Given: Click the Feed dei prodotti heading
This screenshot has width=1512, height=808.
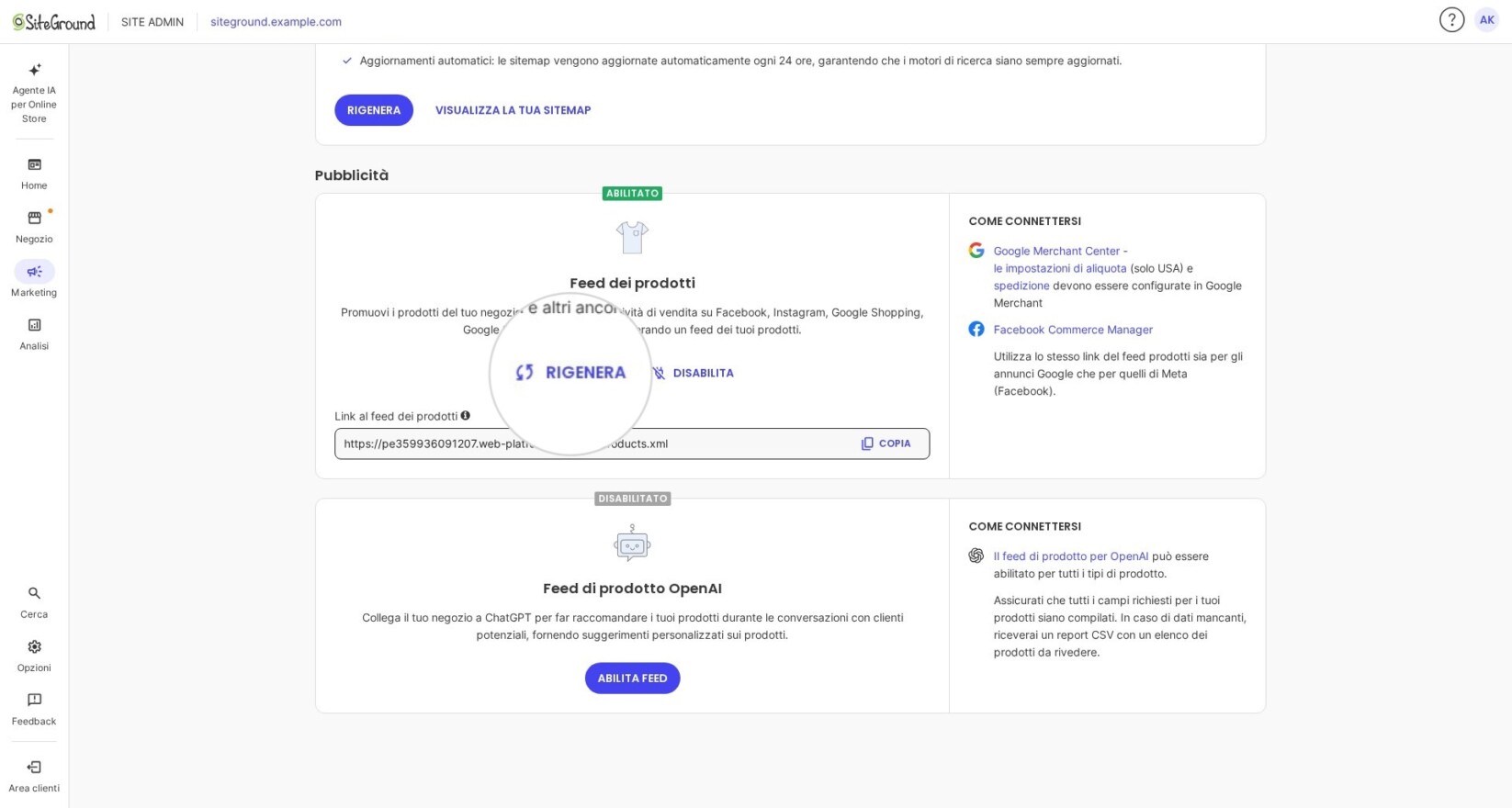Looking at the screenshot, I should 632,283.
